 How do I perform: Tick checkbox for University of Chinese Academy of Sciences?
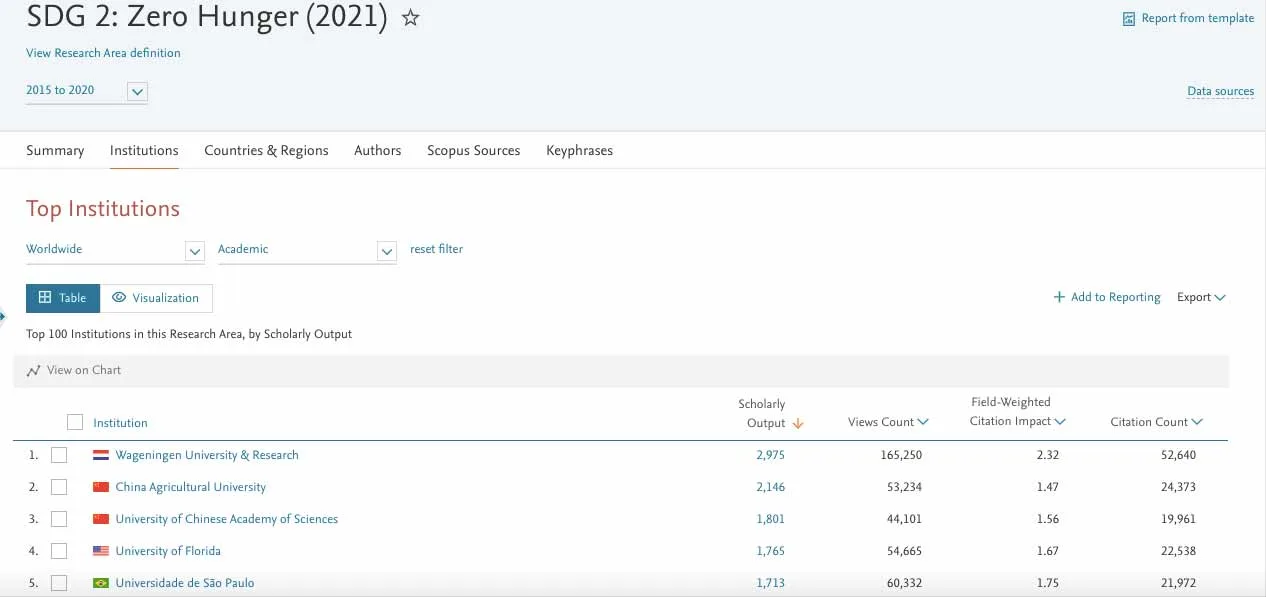pyautogui.click(x=59, y=519)
